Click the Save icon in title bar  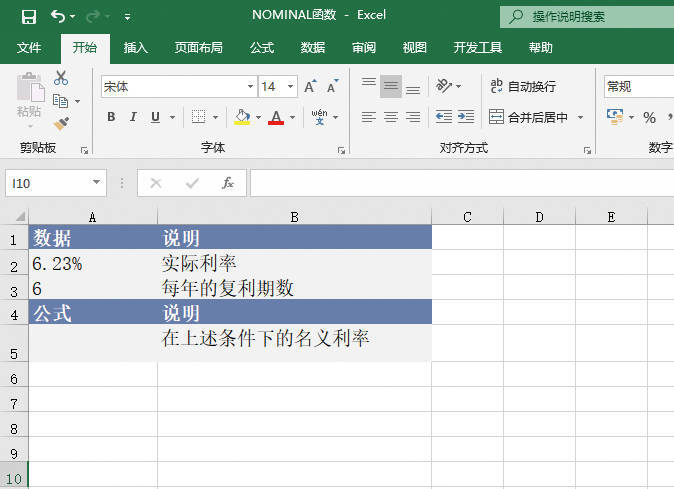[28, 17]
